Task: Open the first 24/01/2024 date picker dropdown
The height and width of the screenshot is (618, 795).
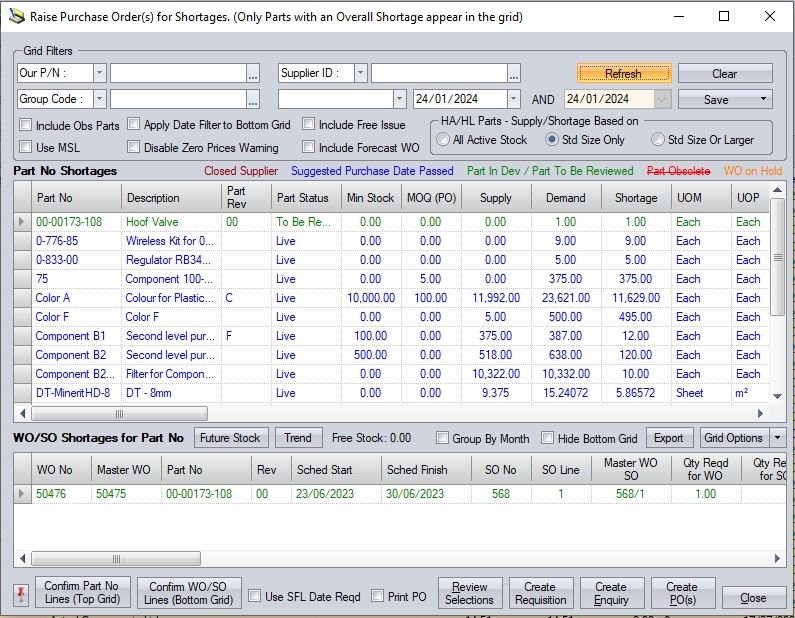Action: coord(513,99)
